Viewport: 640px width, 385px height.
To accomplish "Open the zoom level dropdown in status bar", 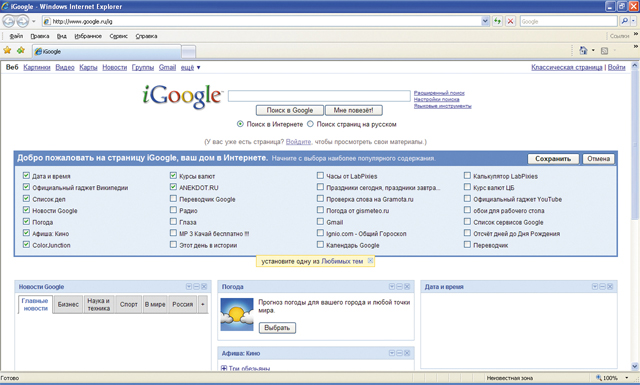I will pyautogui.click(x=627, y=378).
